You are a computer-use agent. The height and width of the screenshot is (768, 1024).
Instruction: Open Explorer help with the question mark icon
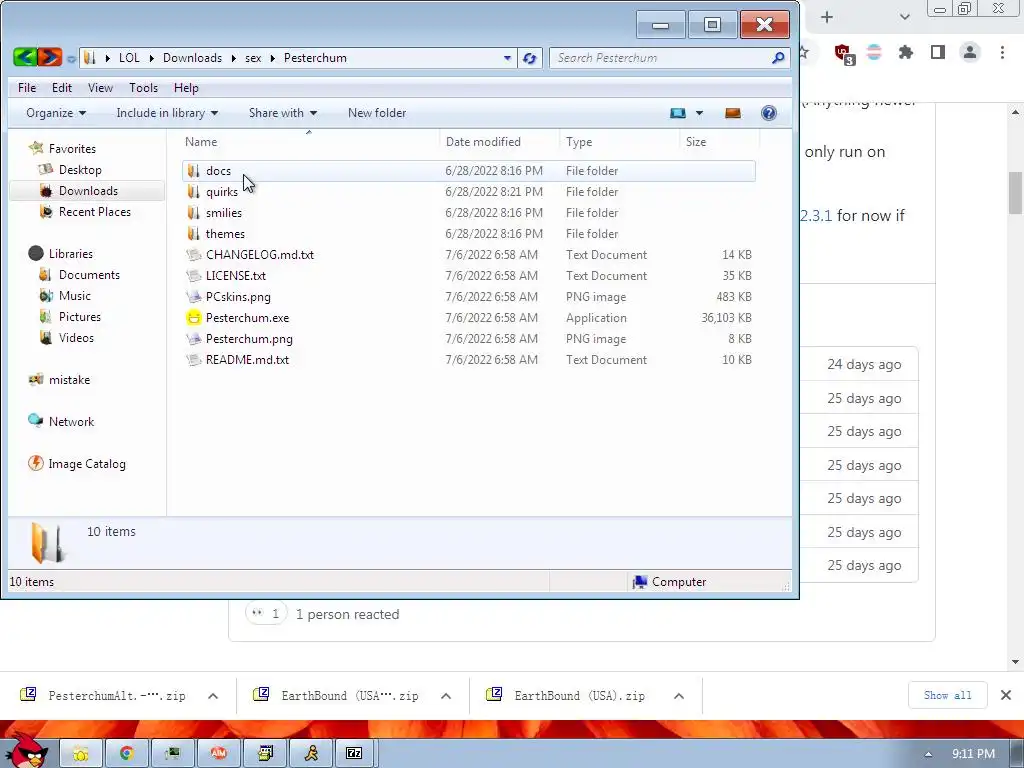769,113
